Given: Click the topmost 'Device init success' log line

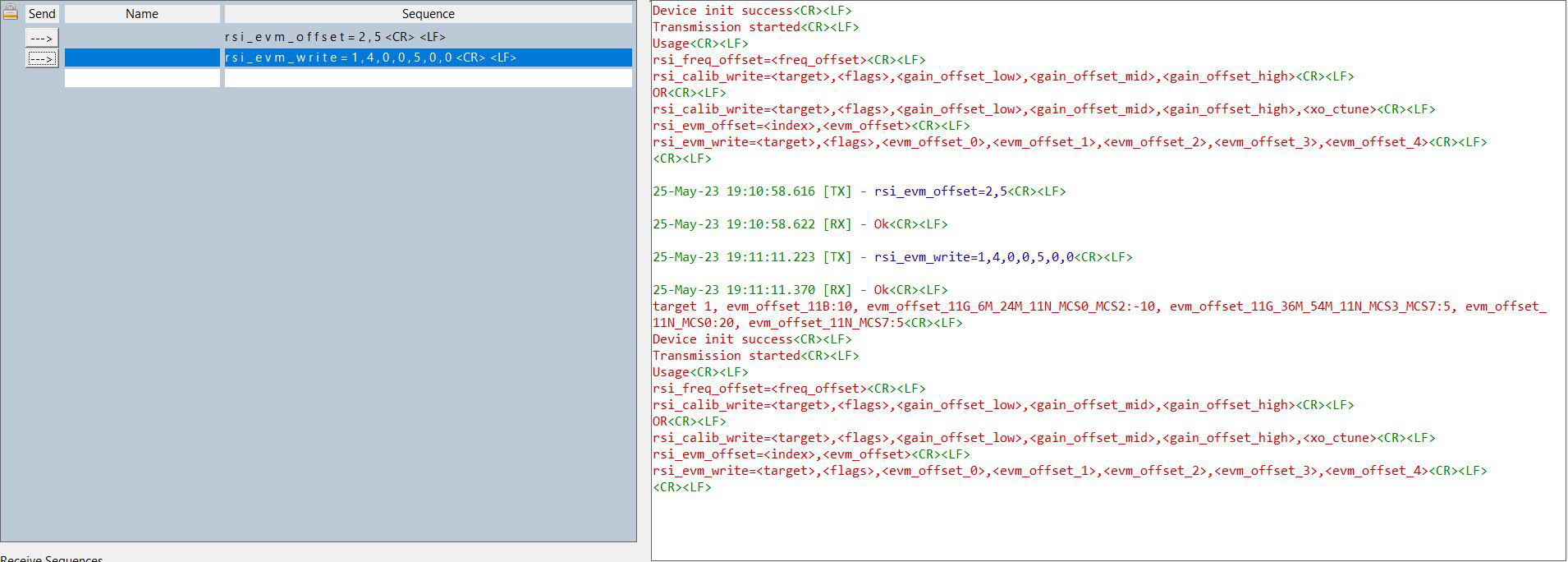Looking at the screenshot, I should tap(751, 11).
